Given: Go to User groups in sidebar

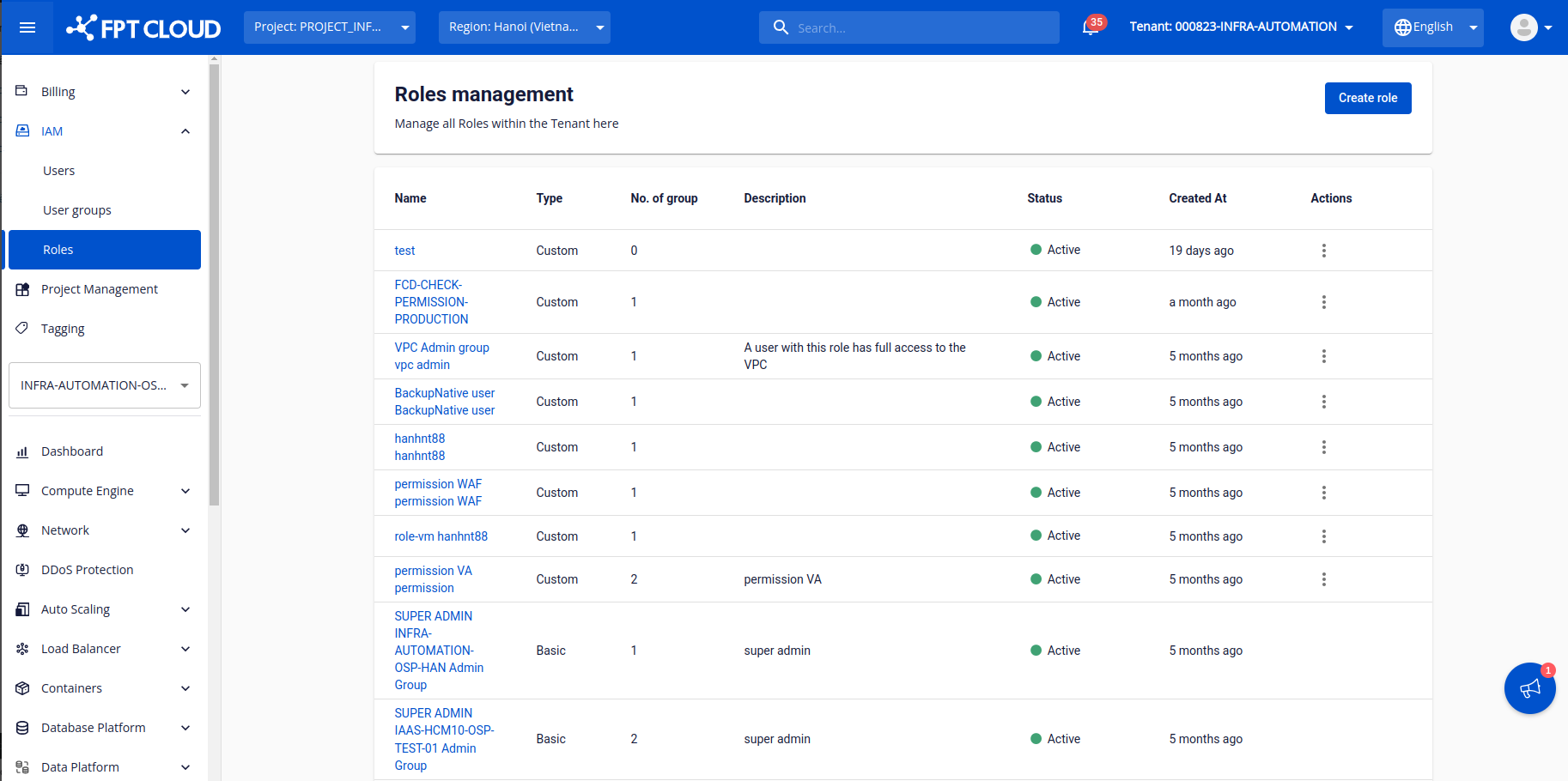Looking at the screenshot, I should [77, 210].
